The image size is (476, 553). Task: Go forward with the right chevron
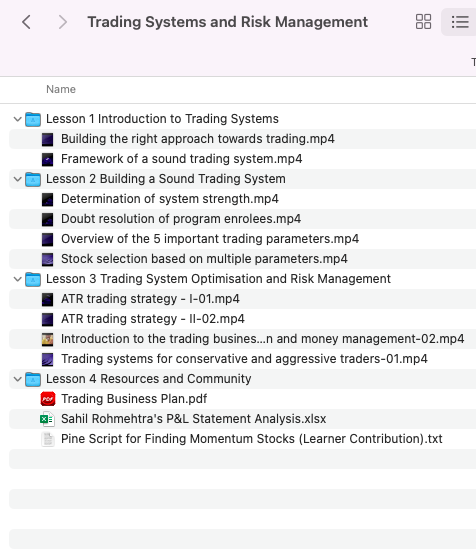62,22
